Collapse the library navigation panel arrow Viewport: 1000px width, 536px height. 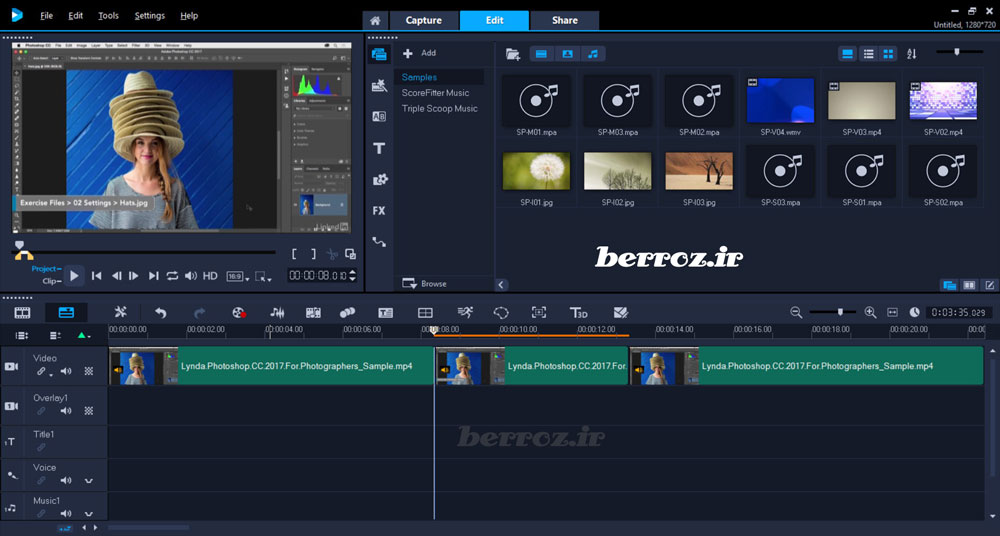point(501,285)
